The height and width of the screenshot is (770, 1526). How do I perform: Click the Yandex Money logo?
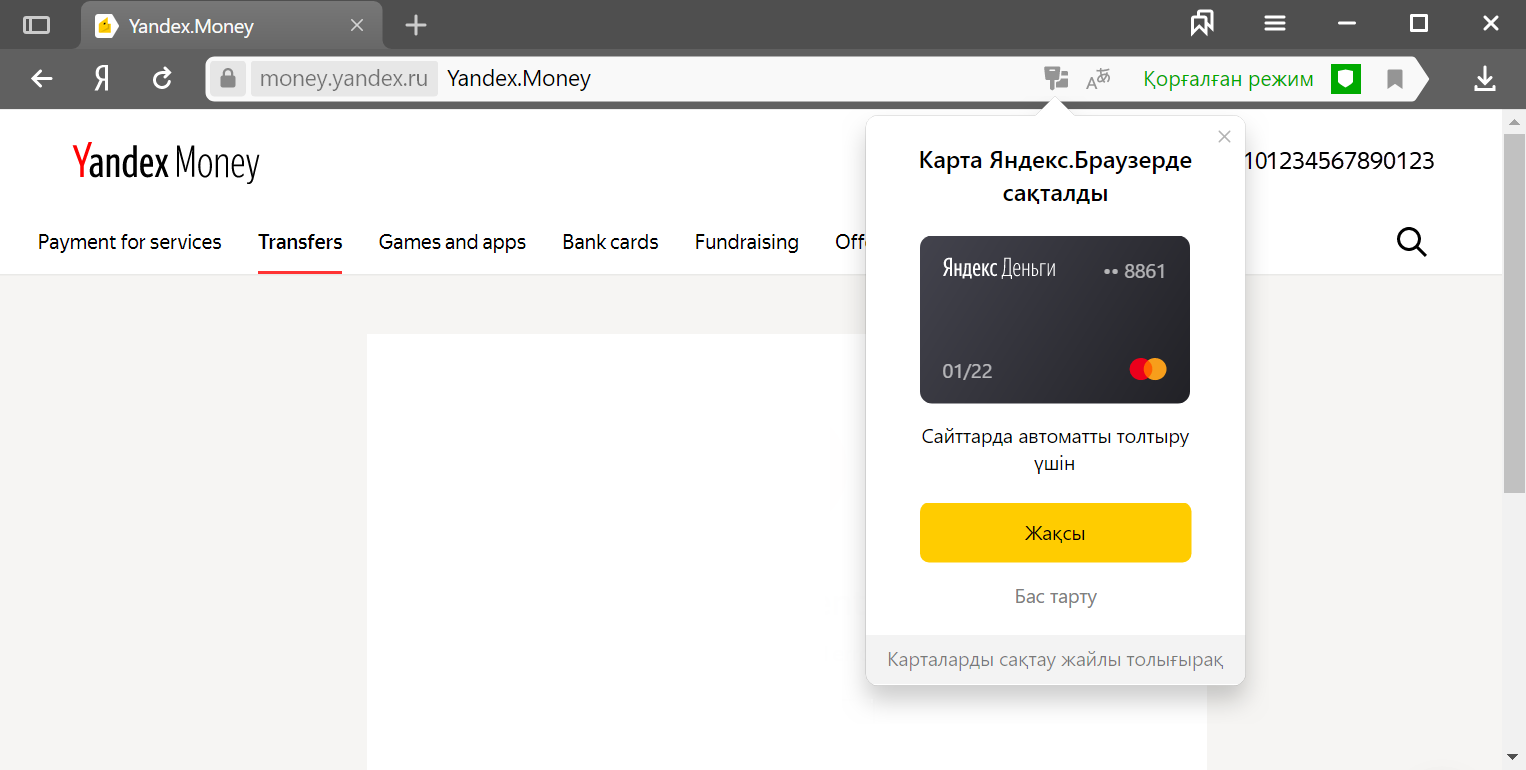pyautogui.click(x=166, y=163)
